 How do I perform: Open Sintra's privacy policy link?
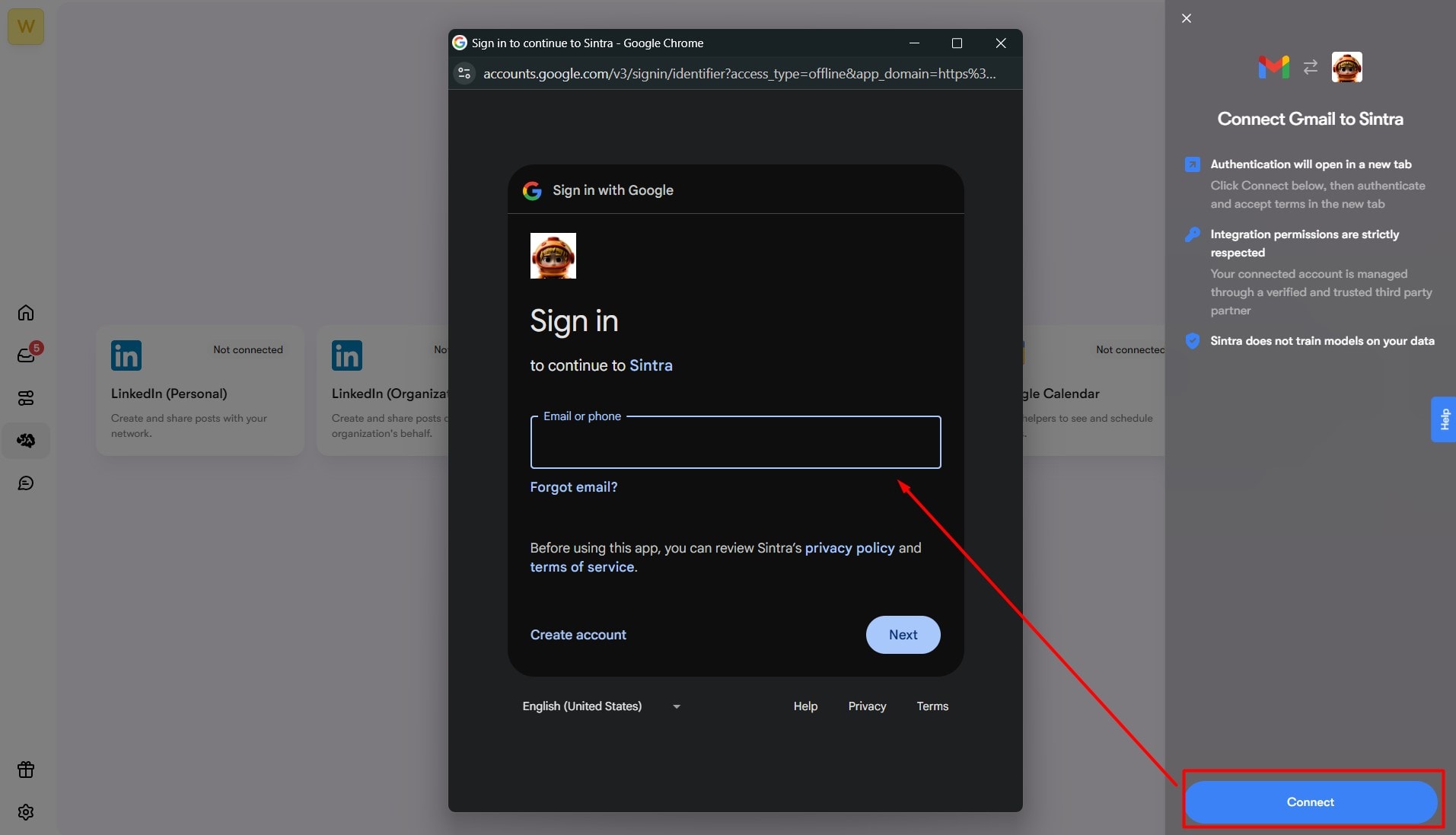click(x=849, y=547)
